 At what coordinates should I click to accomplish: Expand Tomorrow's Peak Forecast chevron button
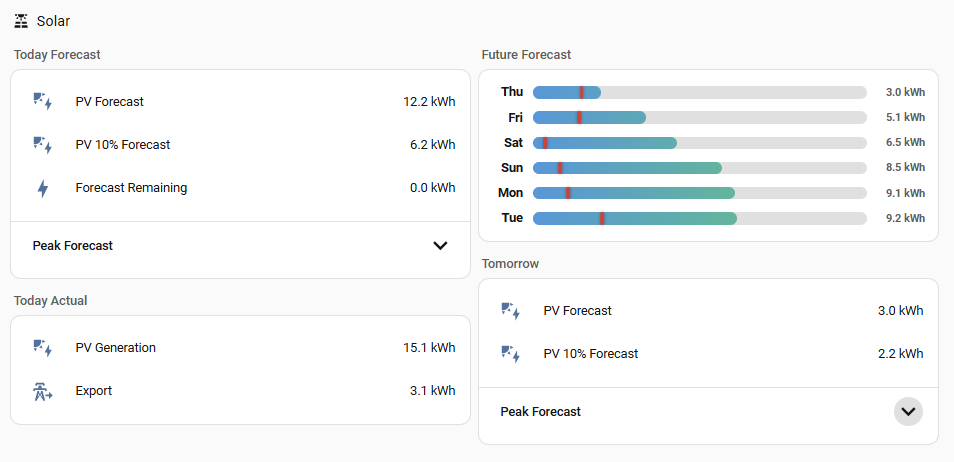(908, 411)
